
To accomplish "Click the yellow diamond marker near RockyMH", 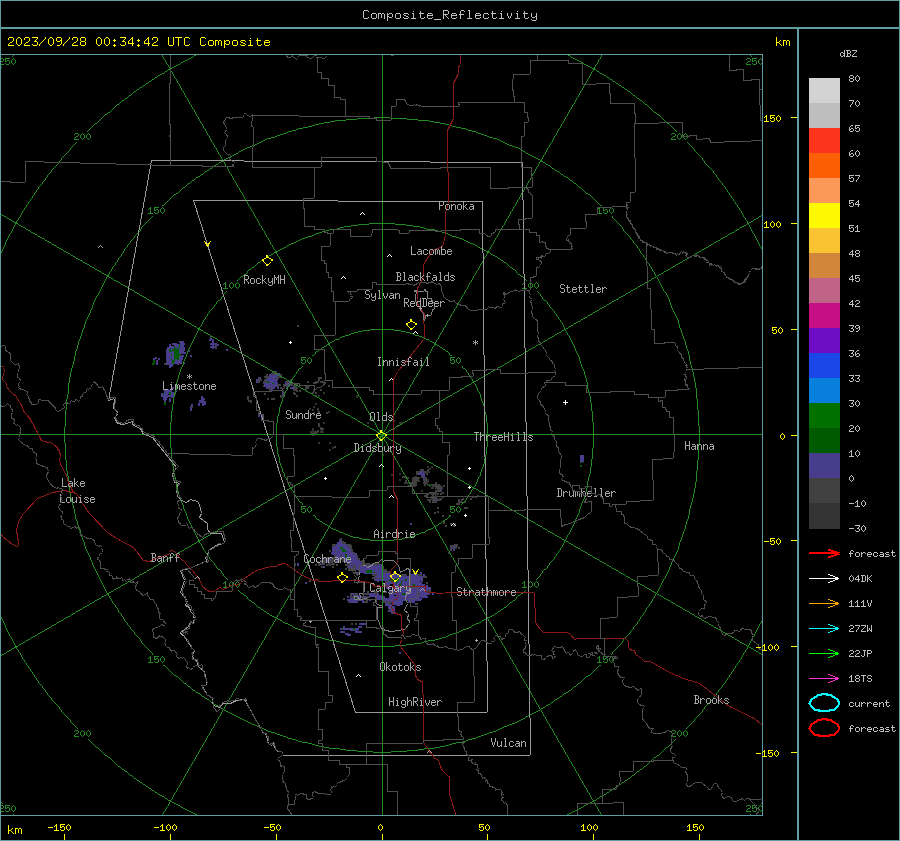I will [x=267, y=261].
